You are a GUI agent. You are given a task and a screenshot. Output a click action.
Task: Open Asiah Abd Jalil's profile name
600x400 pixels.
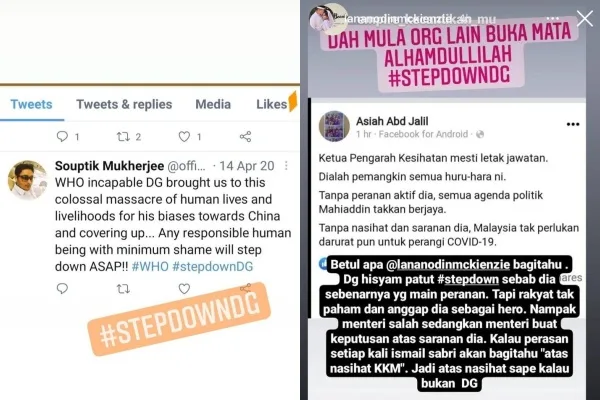point(392,121)
